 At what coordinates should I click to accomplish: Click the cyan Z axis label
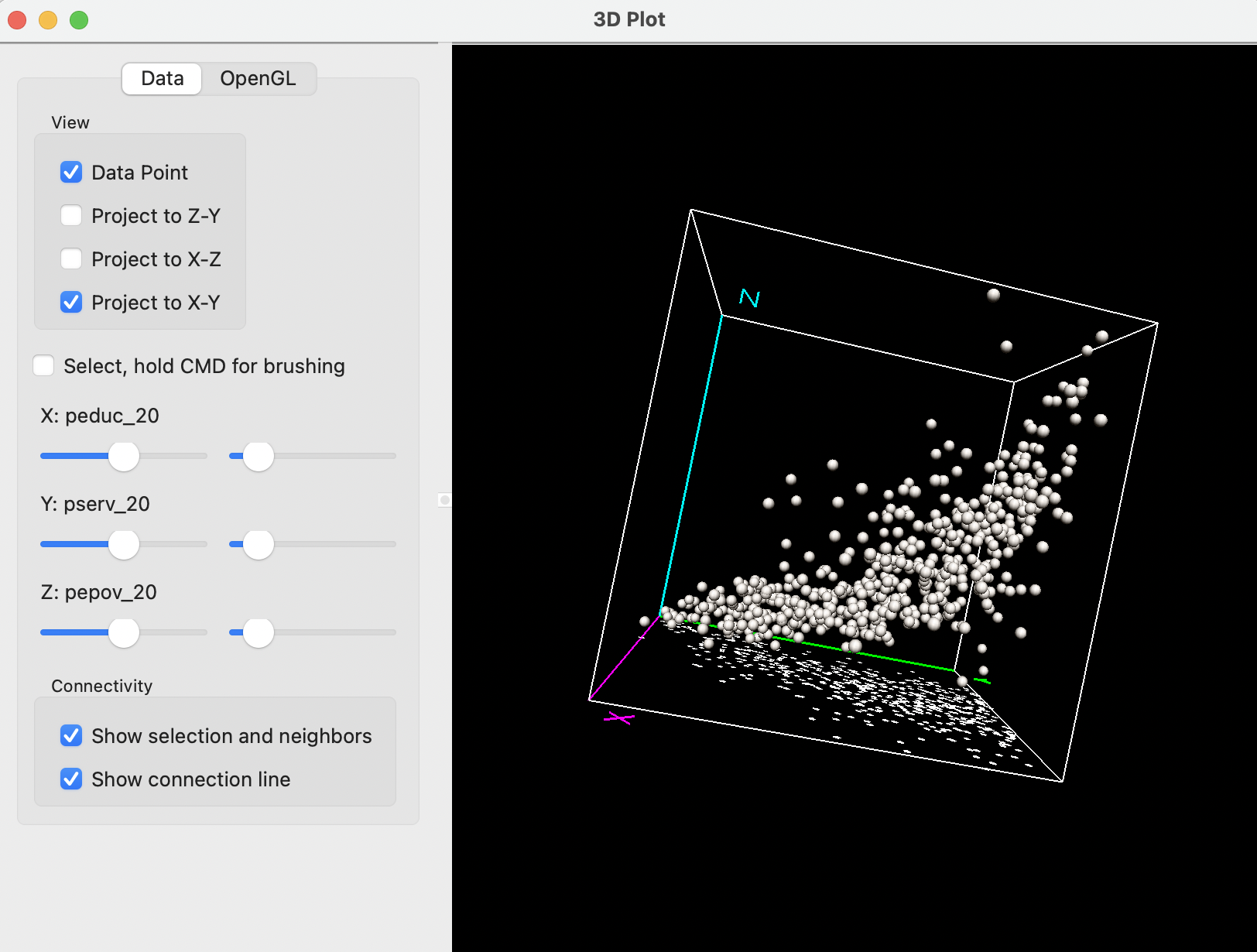(x=749, y=298)
